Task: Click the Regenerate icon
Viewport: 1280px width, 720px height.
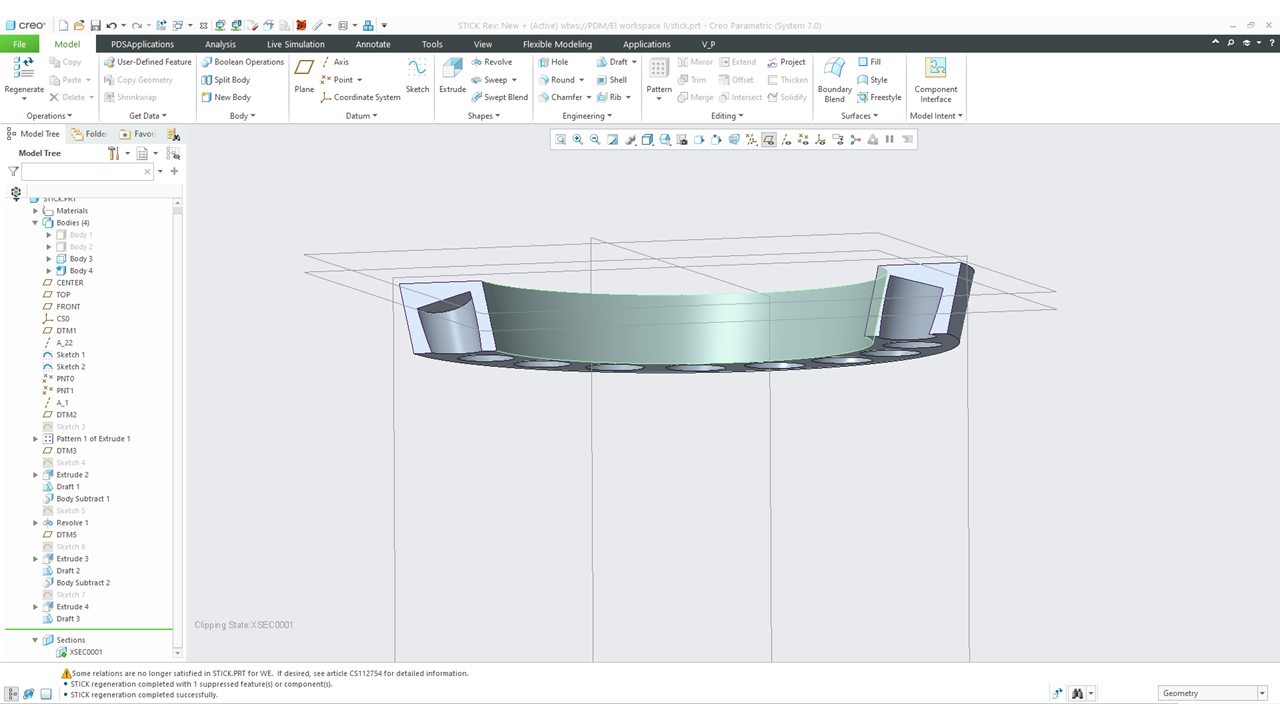Action: point(24,70)
